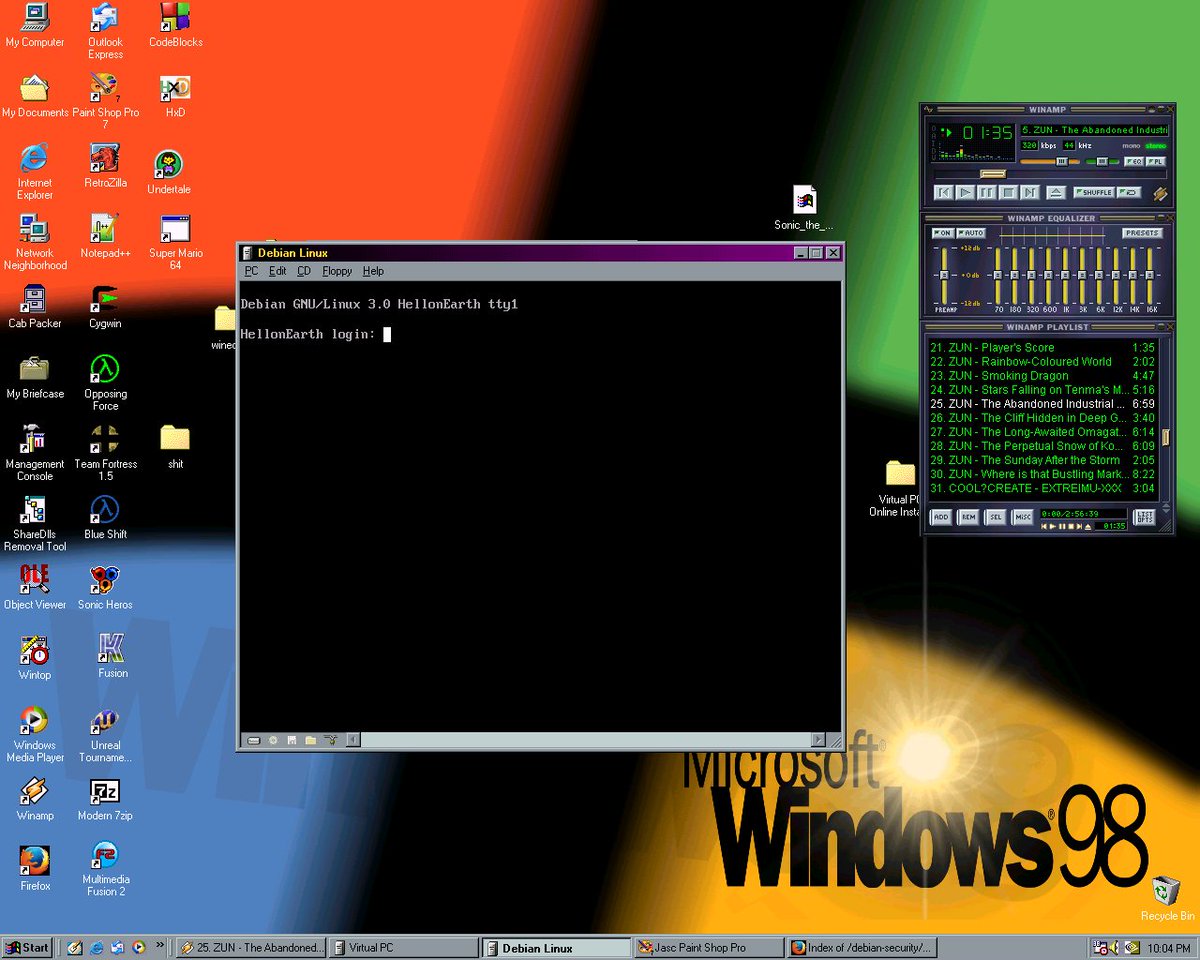Viewport: 1200px width, 960px height.
Task: Click the Winamp playlist scrollbar handle
Action: pyautogui.click(x=1165, y=437)
